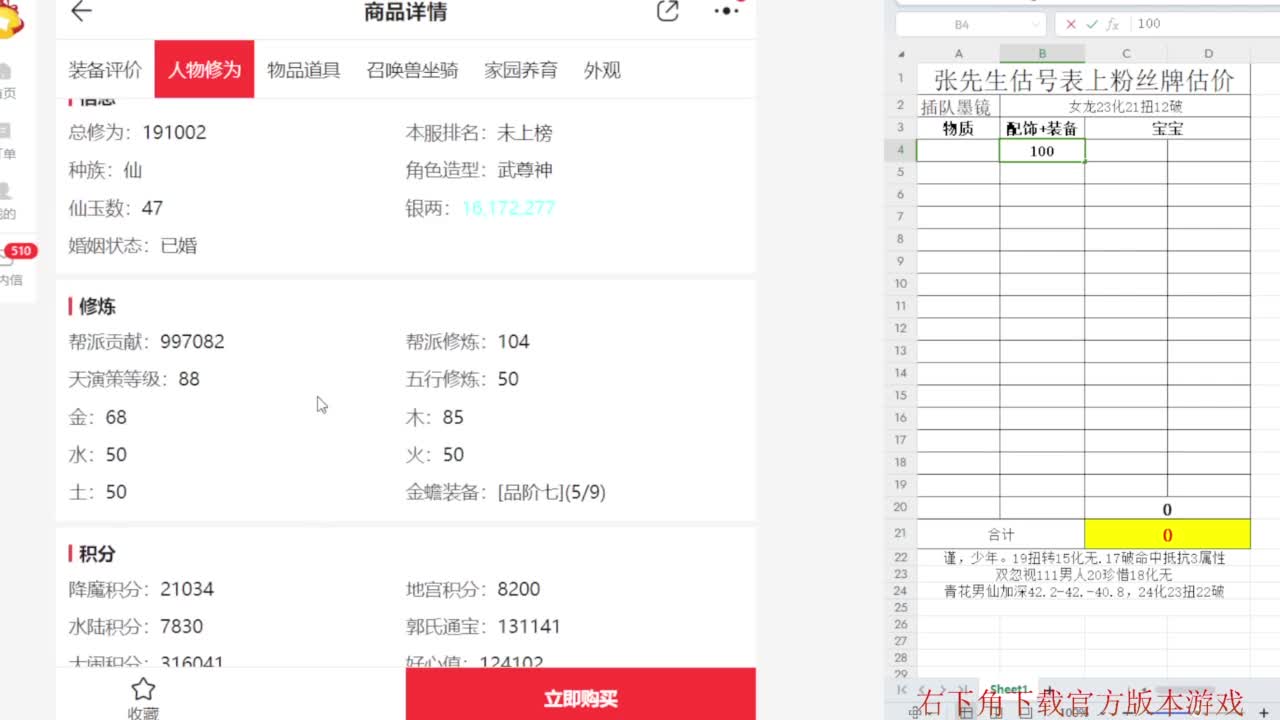Select column A header
Viewport: 1280px width, 720px height.
pos(958,54)
